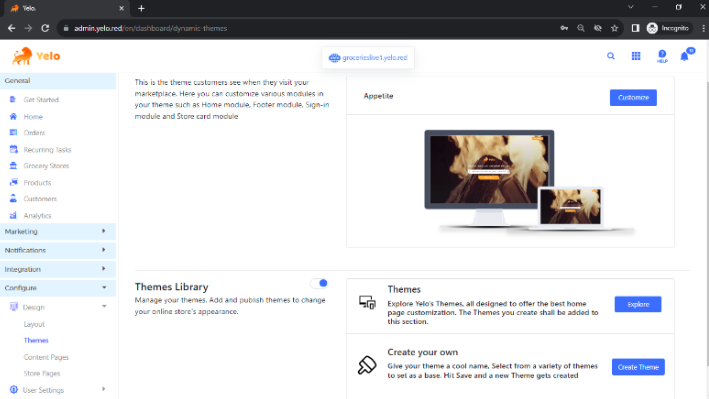Screen dimensions: 709x399
Task: Click the Create Theme button
Action: (638, 367)
